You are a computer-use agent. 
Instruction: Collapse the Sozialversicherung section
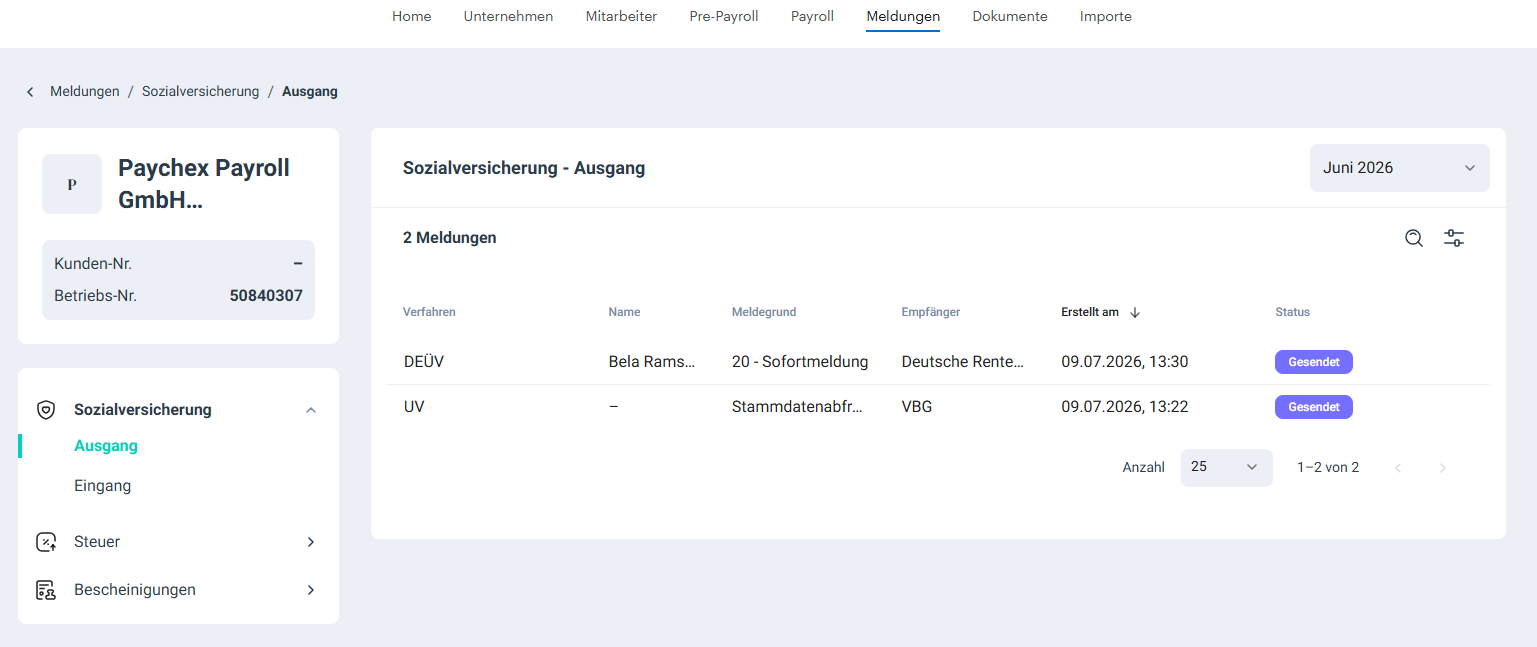[x=311, y=410]
